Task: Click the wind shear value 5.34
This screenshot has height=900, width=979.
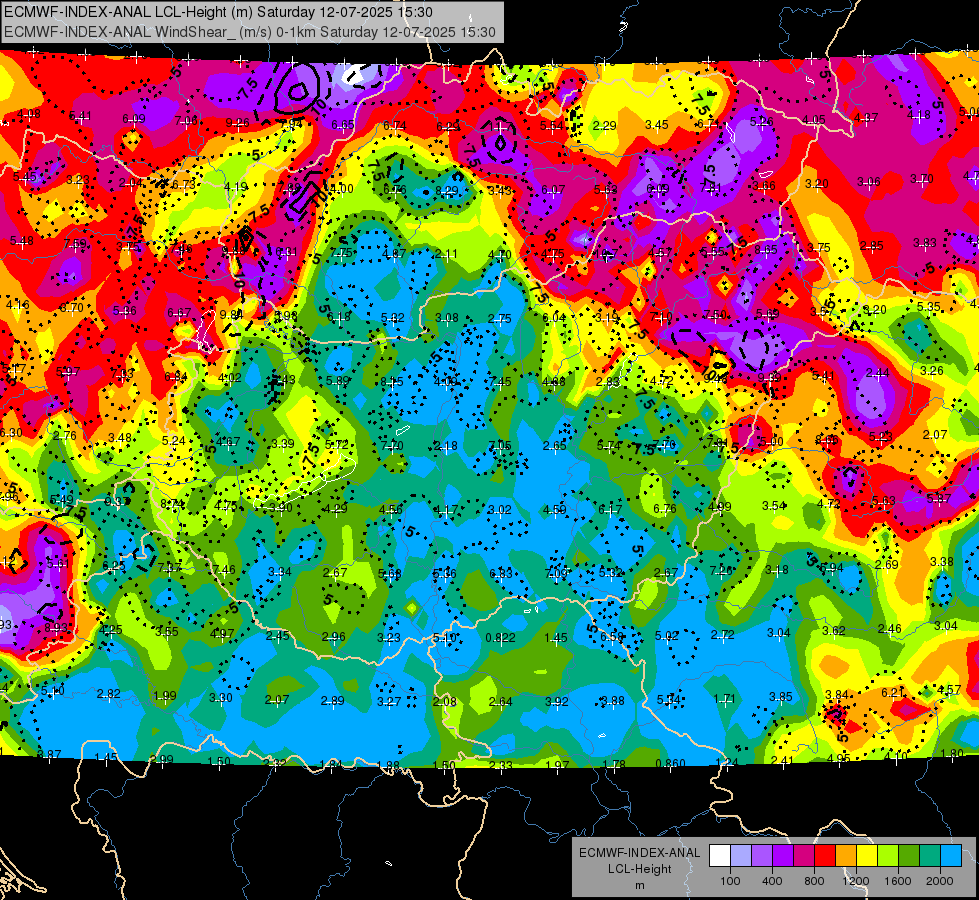Action: pyautogui.click(x=669, y=700)
